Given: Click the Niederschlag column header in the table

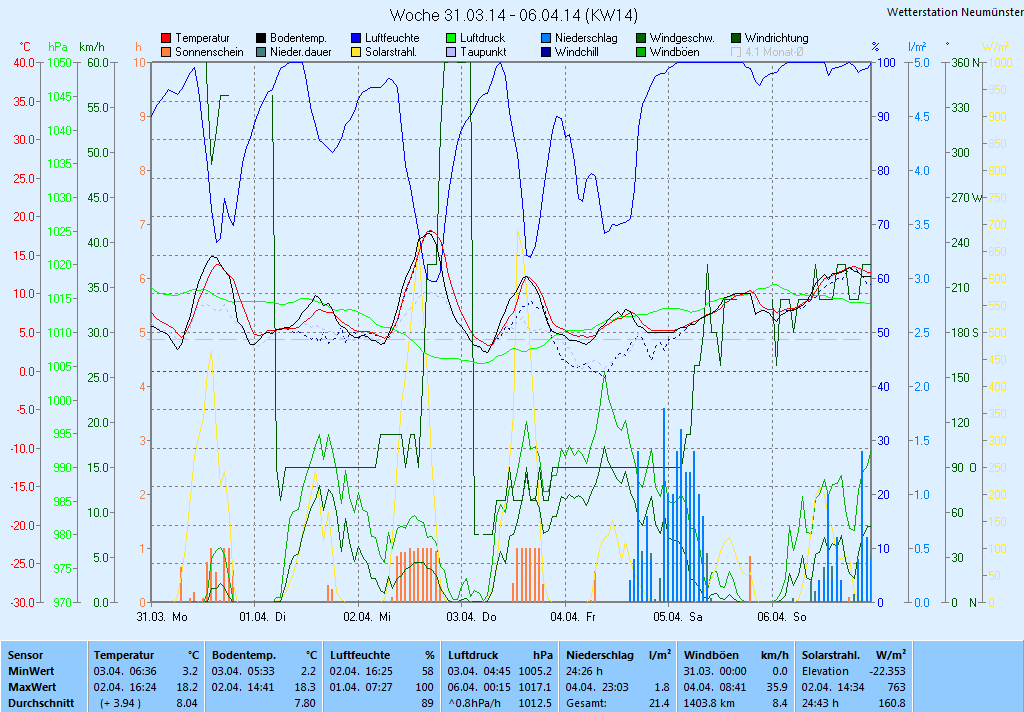Looking at the screenshot, I should 600,655.
